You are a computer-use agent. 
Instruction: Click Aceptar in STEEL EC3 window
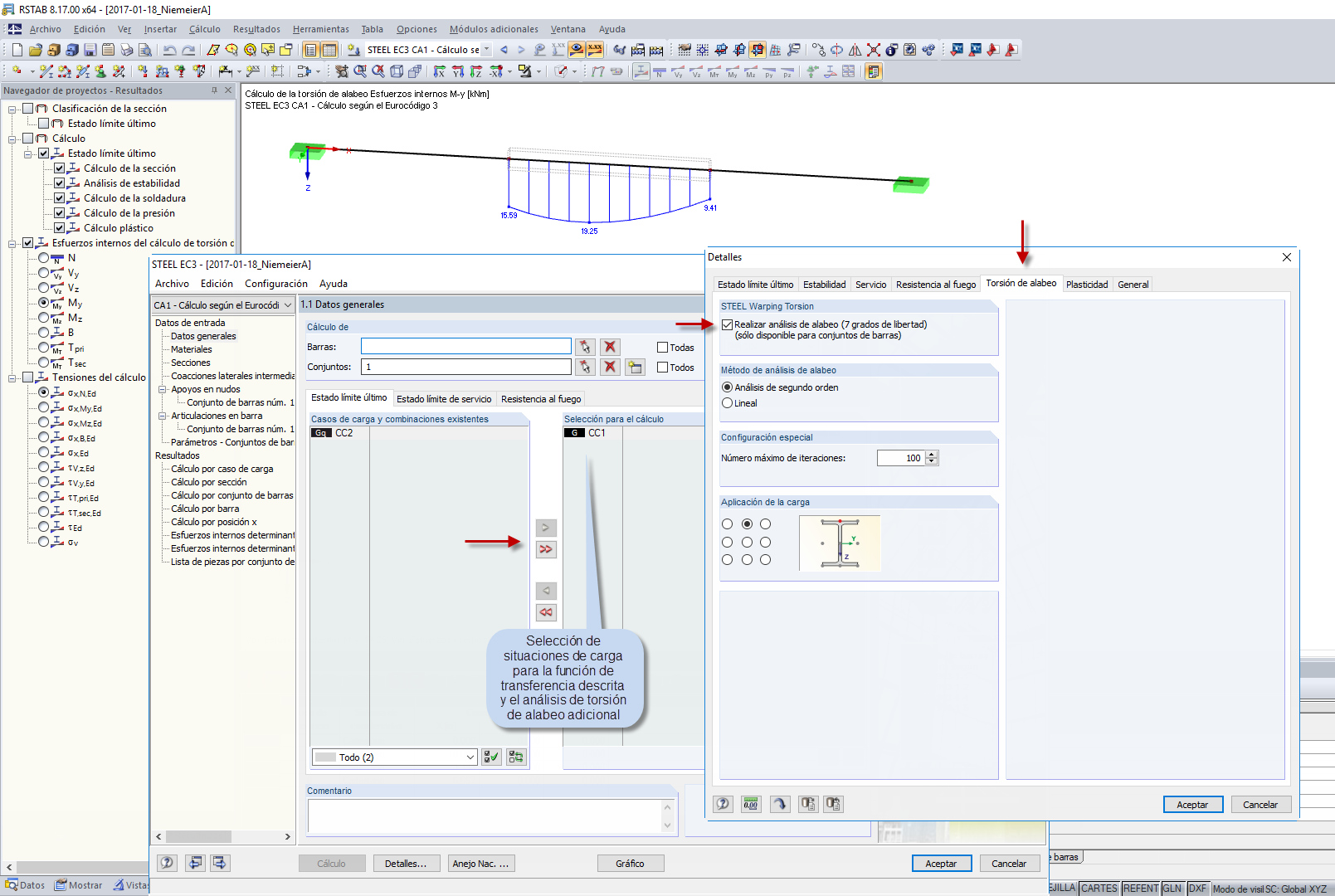941,864
